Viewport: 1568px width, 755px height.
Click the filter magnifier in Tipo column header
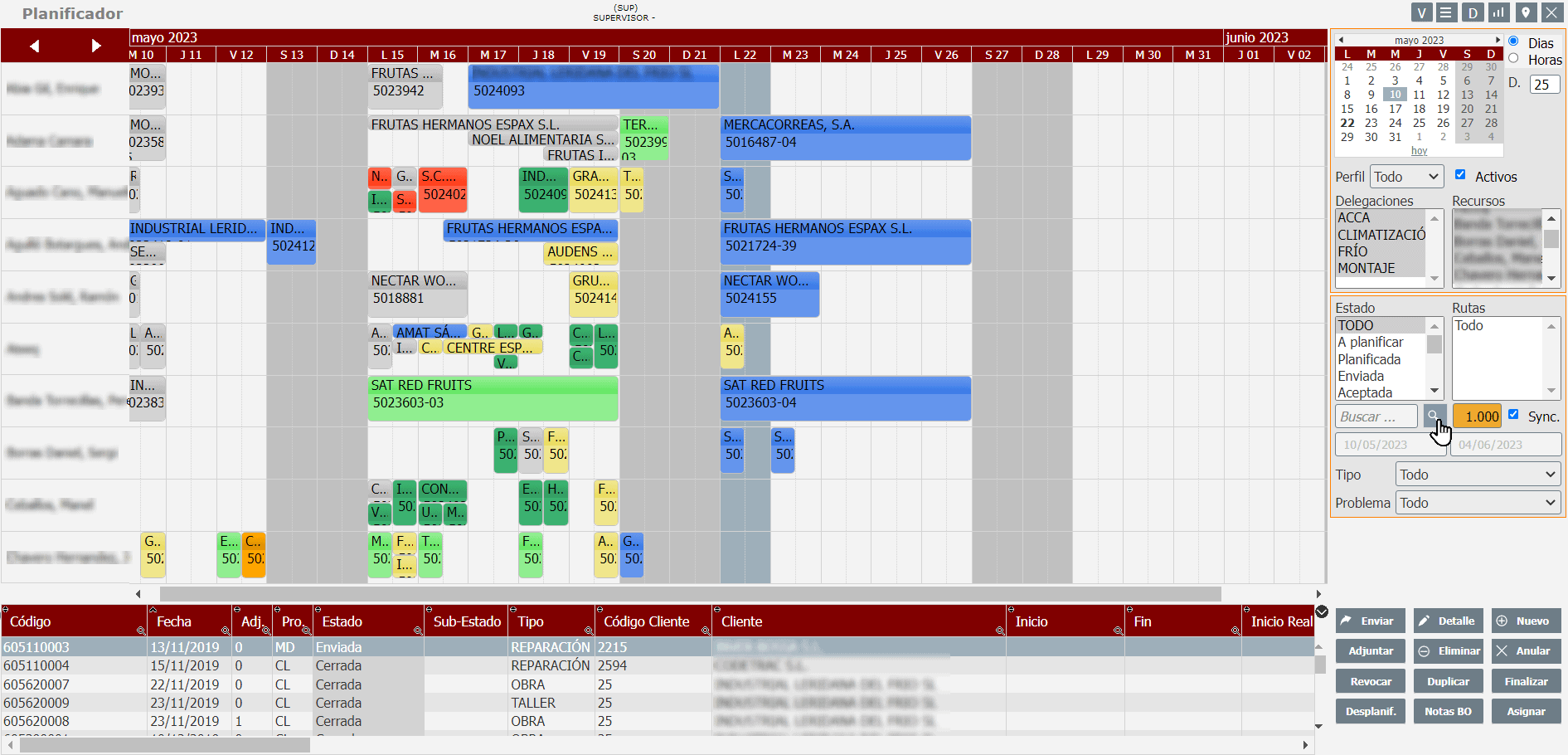[x=589, y=631]
